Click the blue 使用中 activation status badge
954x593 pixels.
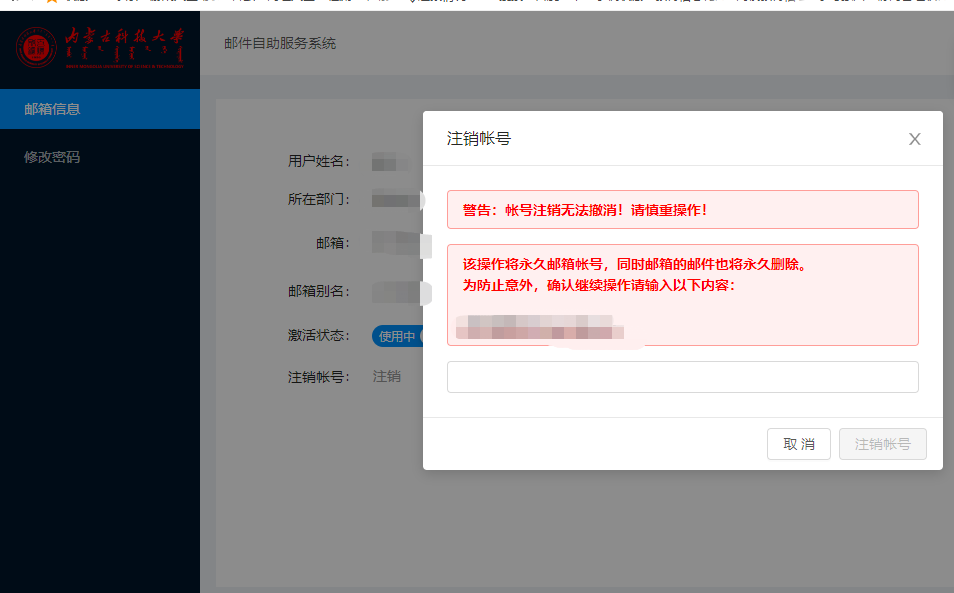click(398, 336)
